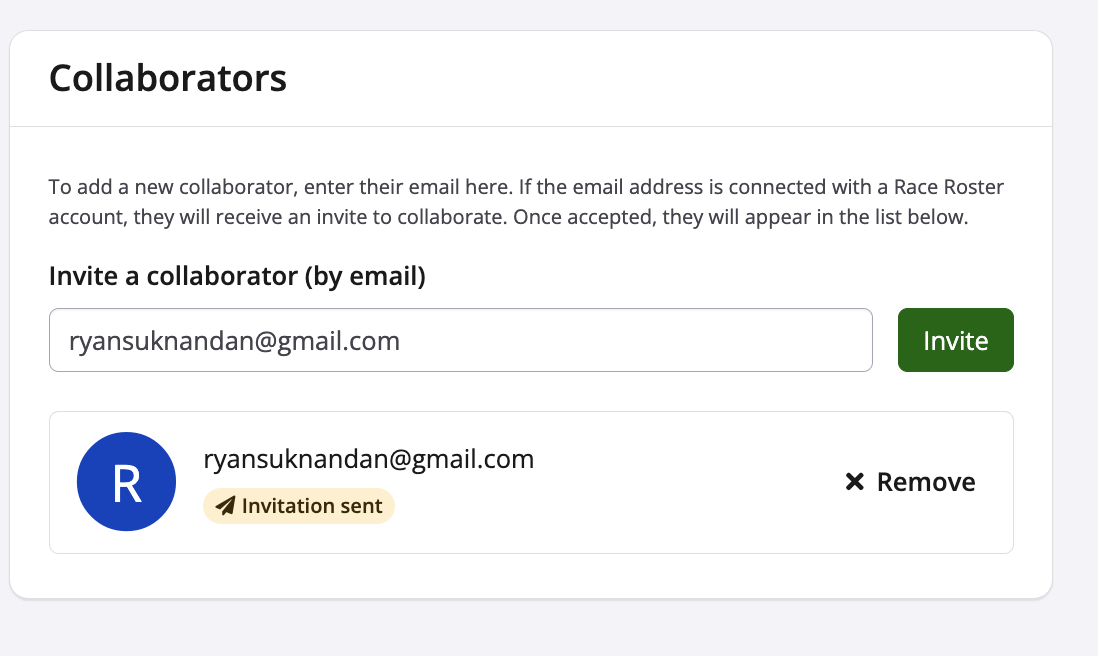Click the blue R avatar circle

click(126, 481)
